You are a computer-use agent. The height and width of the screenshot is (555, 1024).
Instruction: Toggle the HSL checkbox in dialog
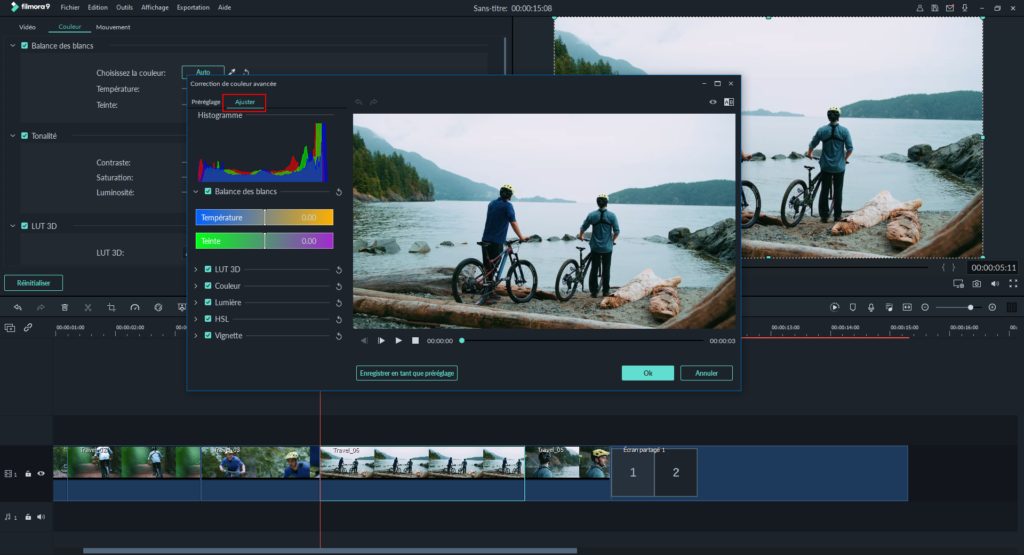(208, 319)
